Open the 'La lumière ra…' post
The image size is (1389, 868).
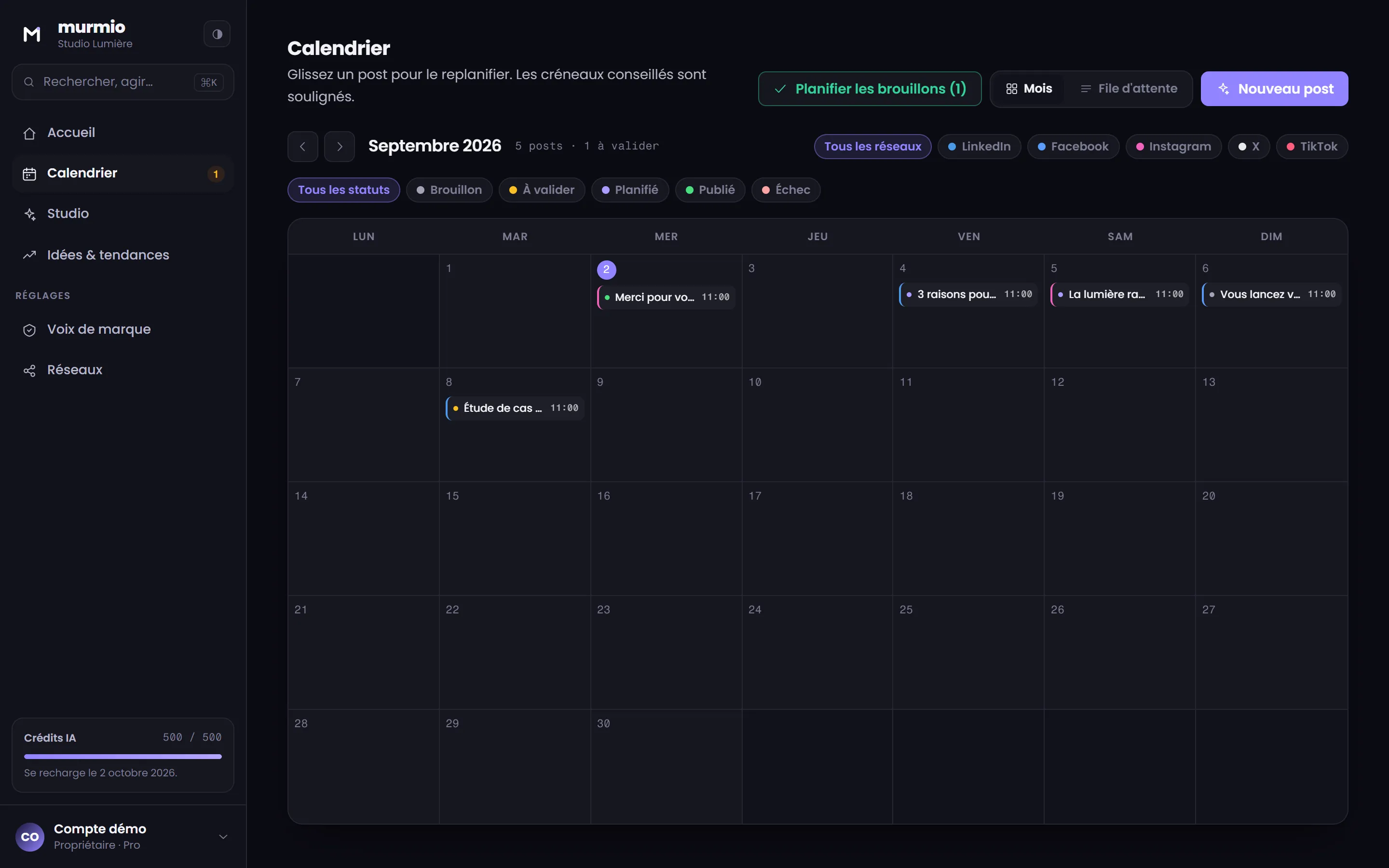[1119, 295]
